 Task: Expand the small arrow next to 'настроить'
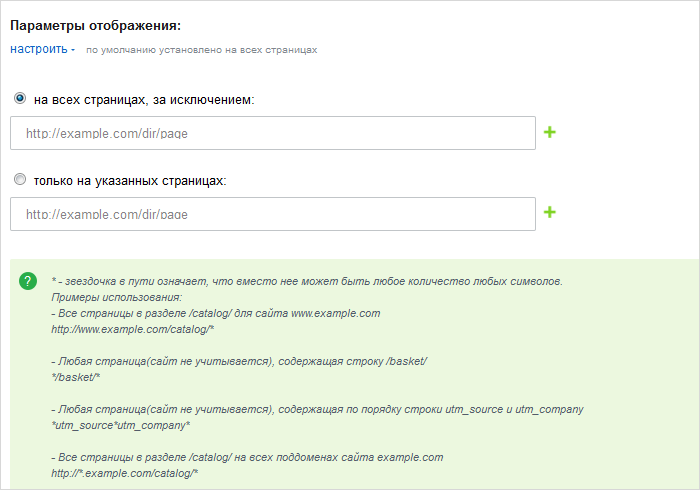(x=73, y=50)
